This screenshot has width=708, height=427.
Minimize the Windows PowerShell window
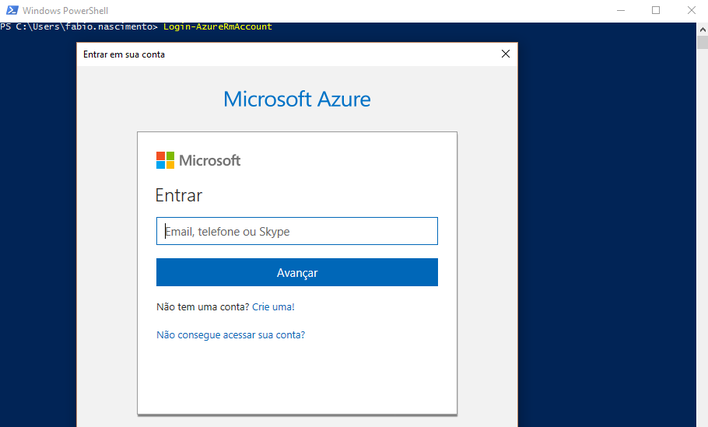[621, 10]
